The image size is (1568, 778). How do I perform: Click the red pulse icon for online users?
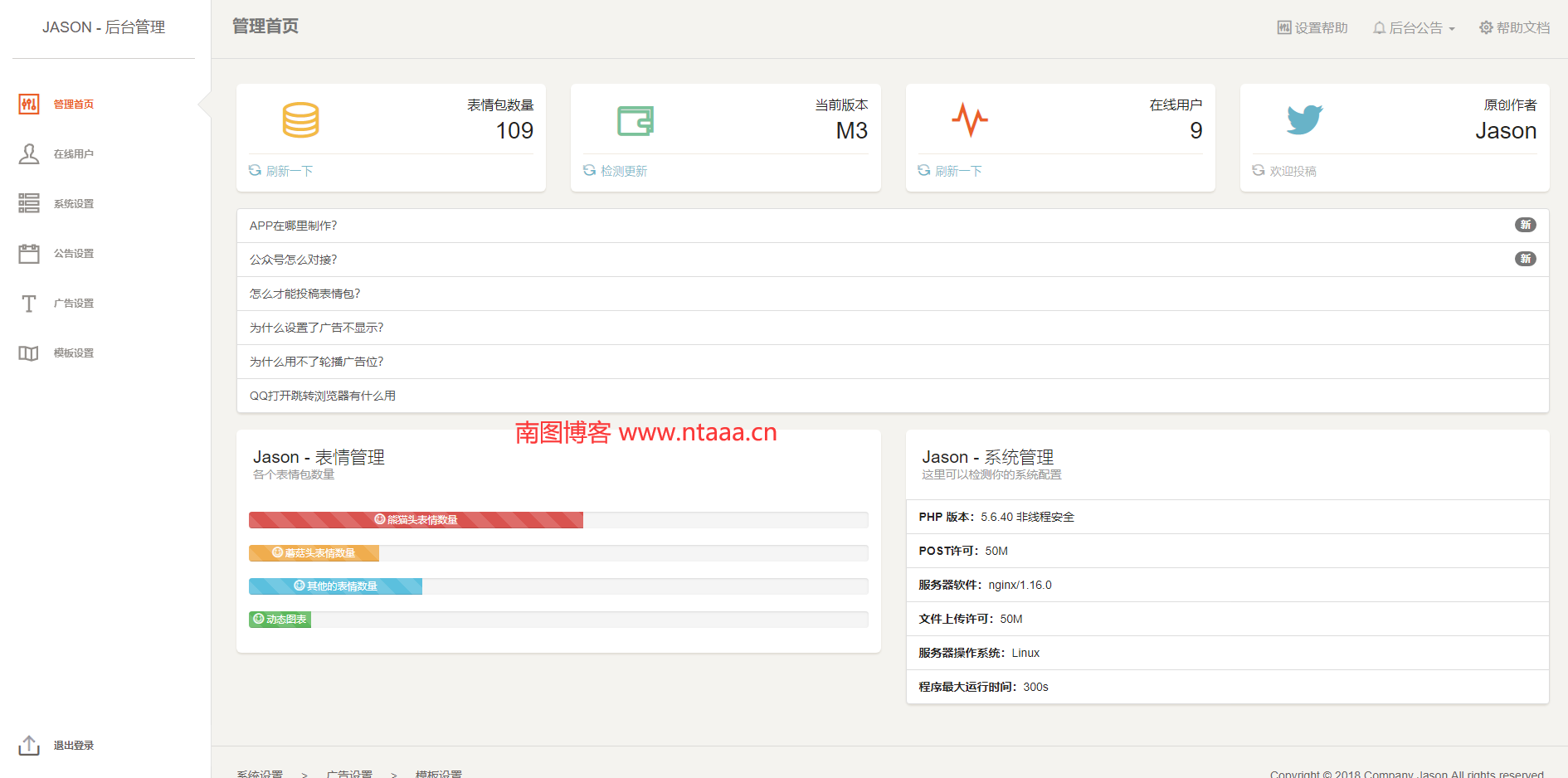(969, 120)
